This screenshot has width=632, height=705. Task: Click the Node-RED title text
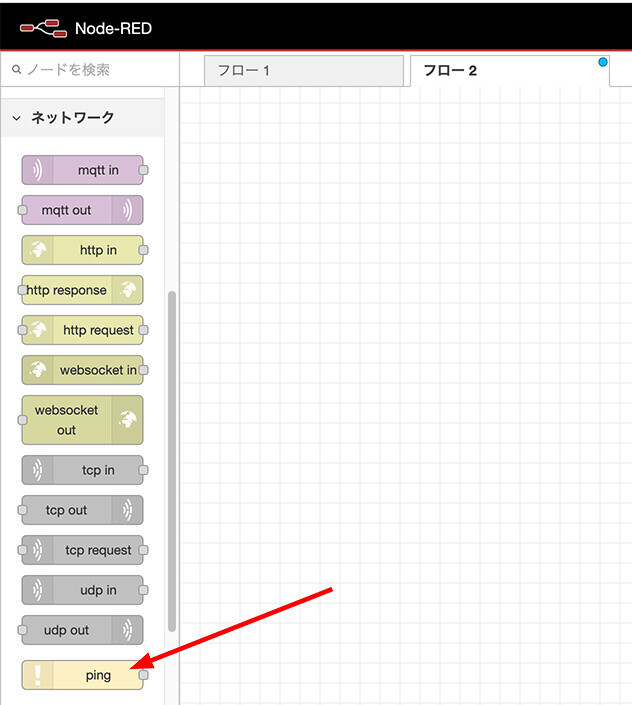tap(113, 29)
